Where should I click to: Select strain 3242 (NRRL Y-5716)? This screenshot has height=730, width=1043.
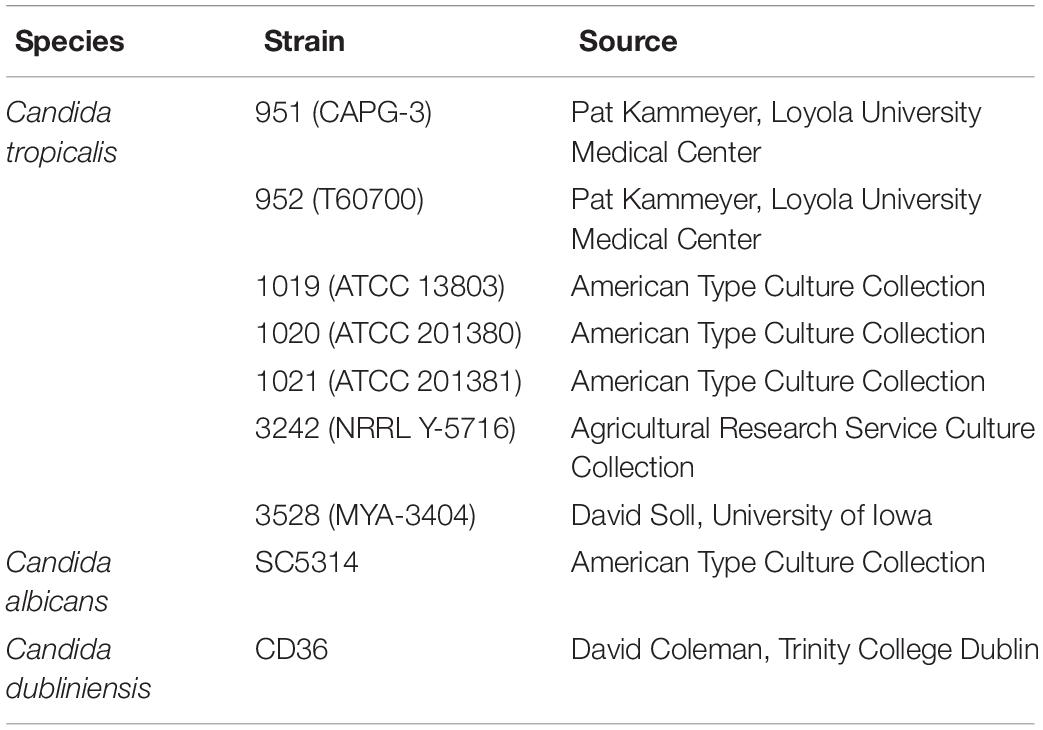click(385, 428)
